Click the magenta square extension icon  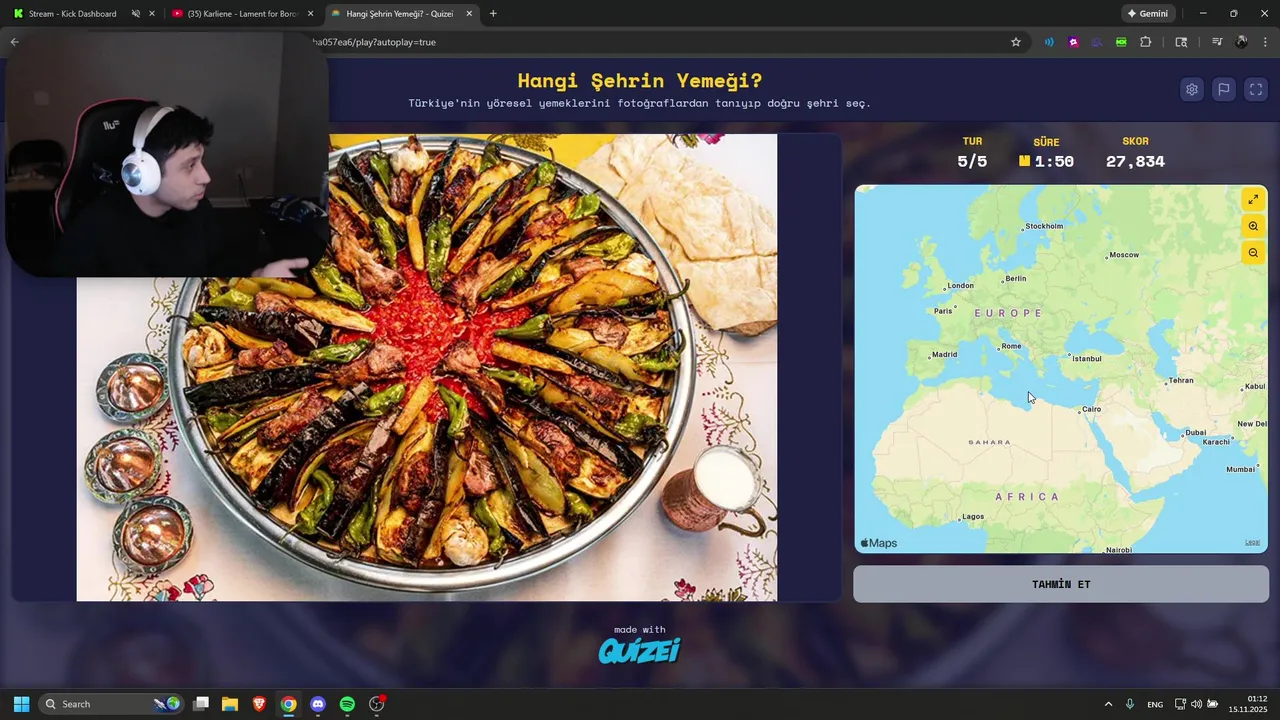[x=1073, y=42]
